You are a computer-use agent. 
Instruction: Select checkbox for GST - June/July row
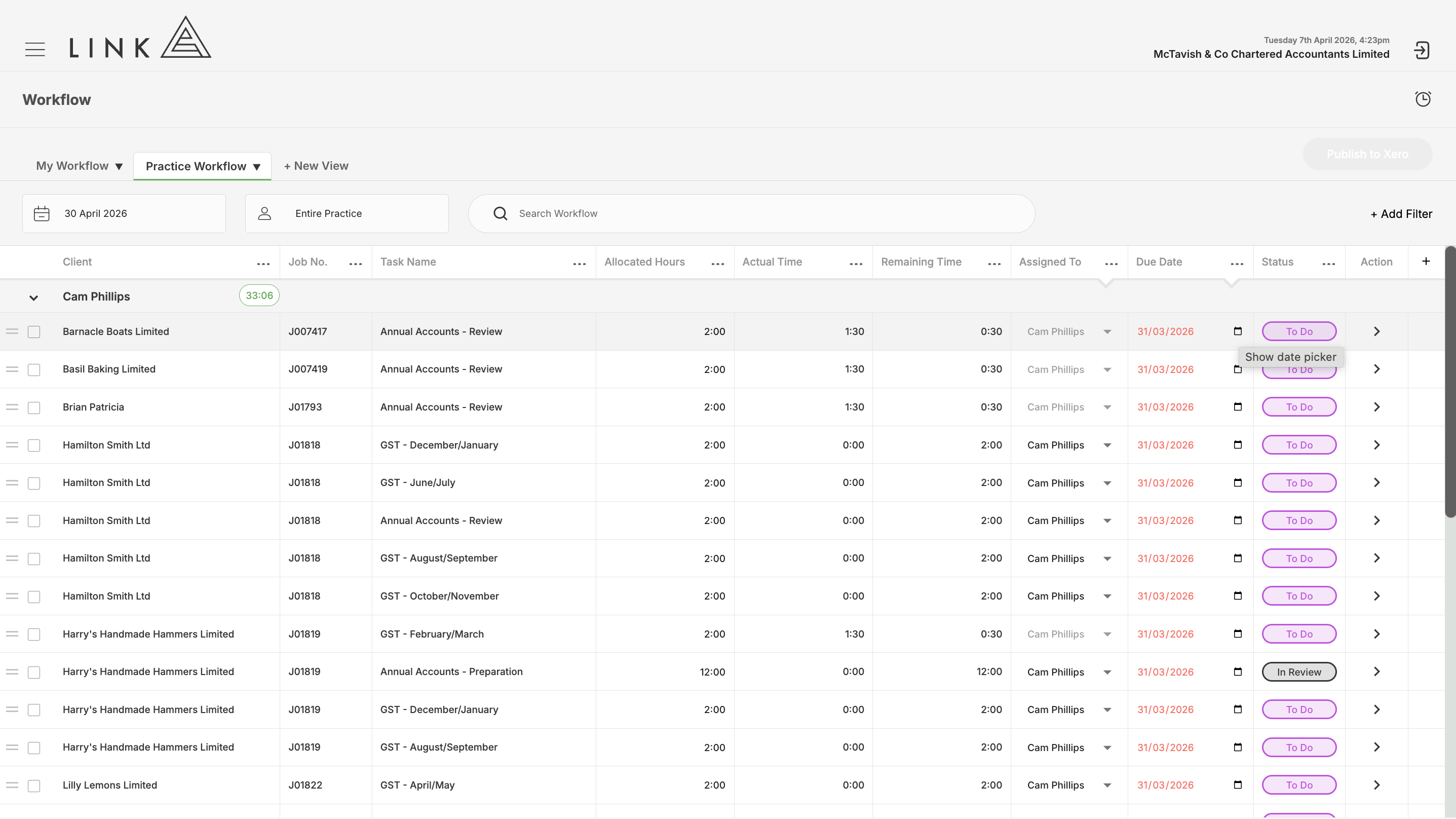[x=34, y=483]
